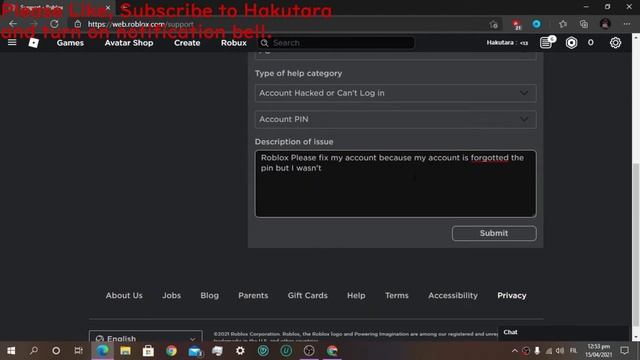
Task: Open browser settings and more menu
Action: click(x=627, y=24)
